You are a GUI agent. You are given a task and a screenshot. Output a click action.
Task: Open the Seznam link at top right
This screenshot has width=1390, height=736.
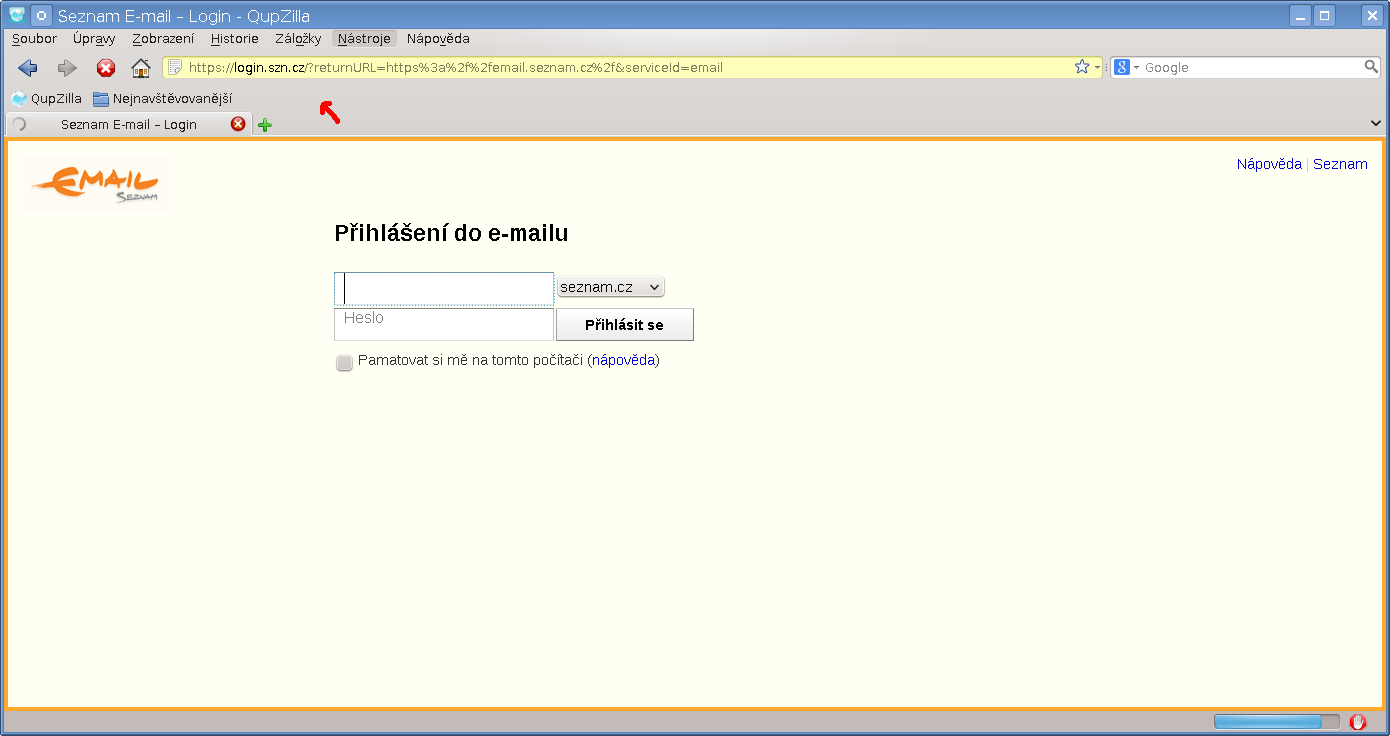point(1340,164)
